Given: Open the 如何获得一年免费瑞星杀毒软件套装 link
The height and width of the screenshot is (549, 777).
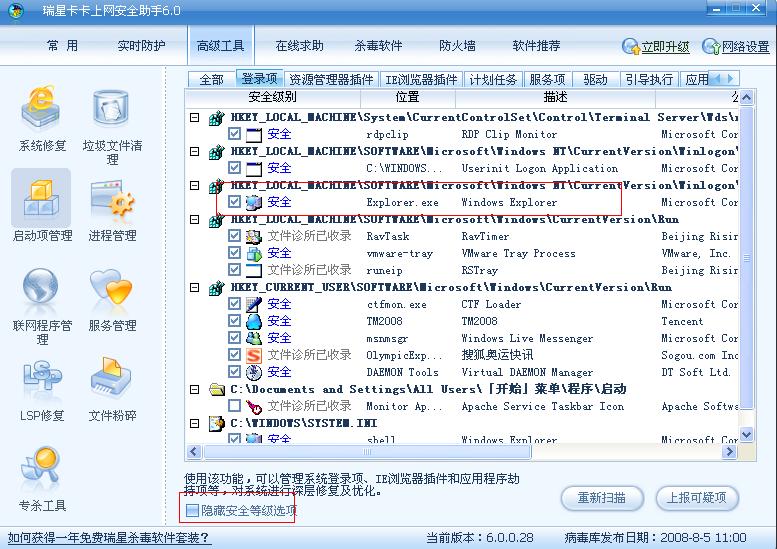Looking at the screenshot, I should pyautogui.click(x=109, y=538).
